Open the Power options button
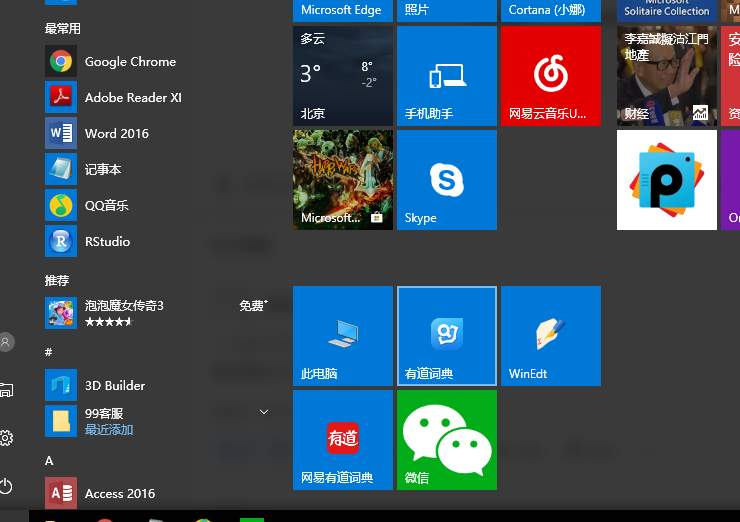This screenshot has height=522, width=740. coord(6,486)
